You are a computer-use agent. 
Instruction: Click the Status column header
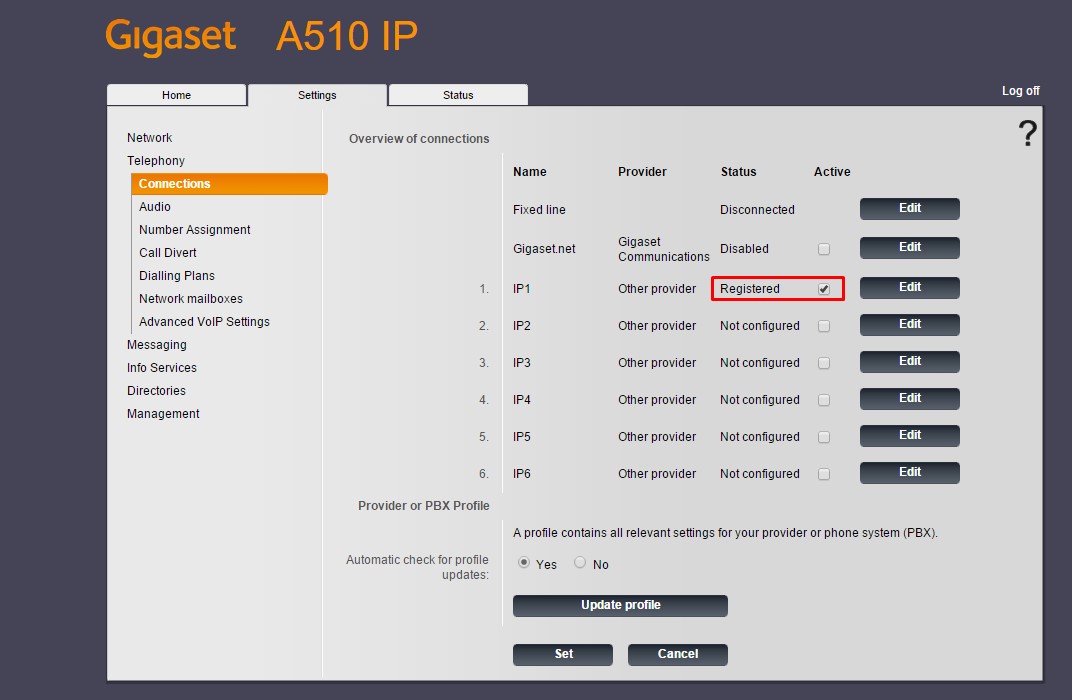(x=738, y=172)
